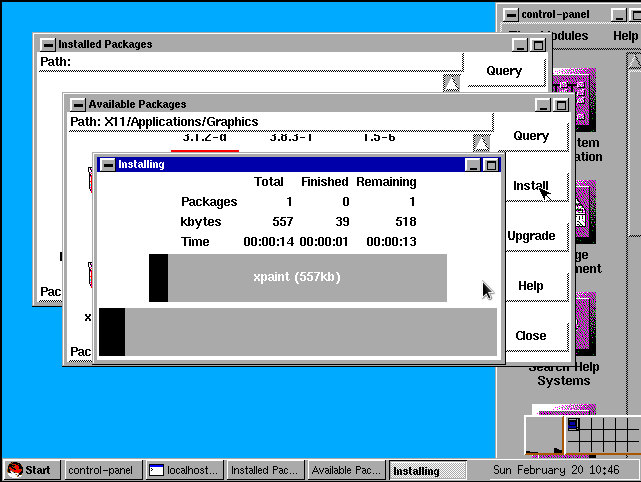641x482 pixels.
Task: Open the Help menu in control-panel
Action: coord(625,36)
